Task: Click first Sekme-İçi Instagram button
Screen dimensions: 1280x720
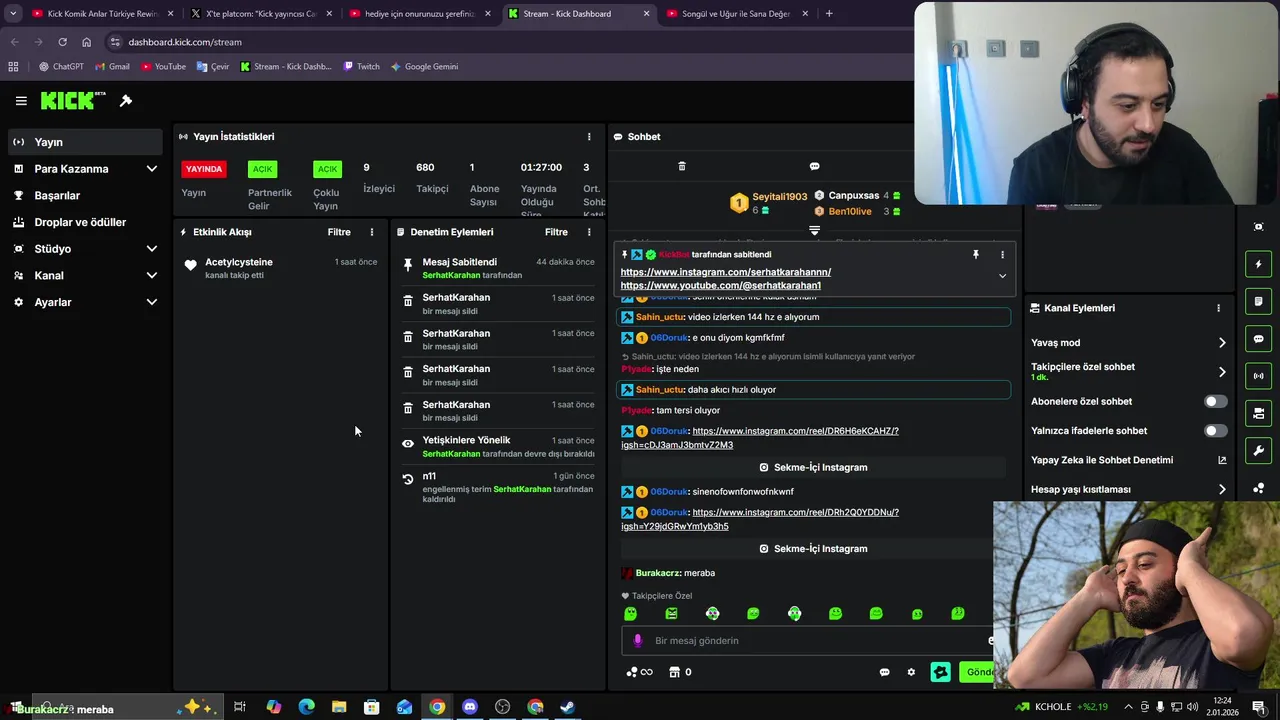Action: coord(813,467)
